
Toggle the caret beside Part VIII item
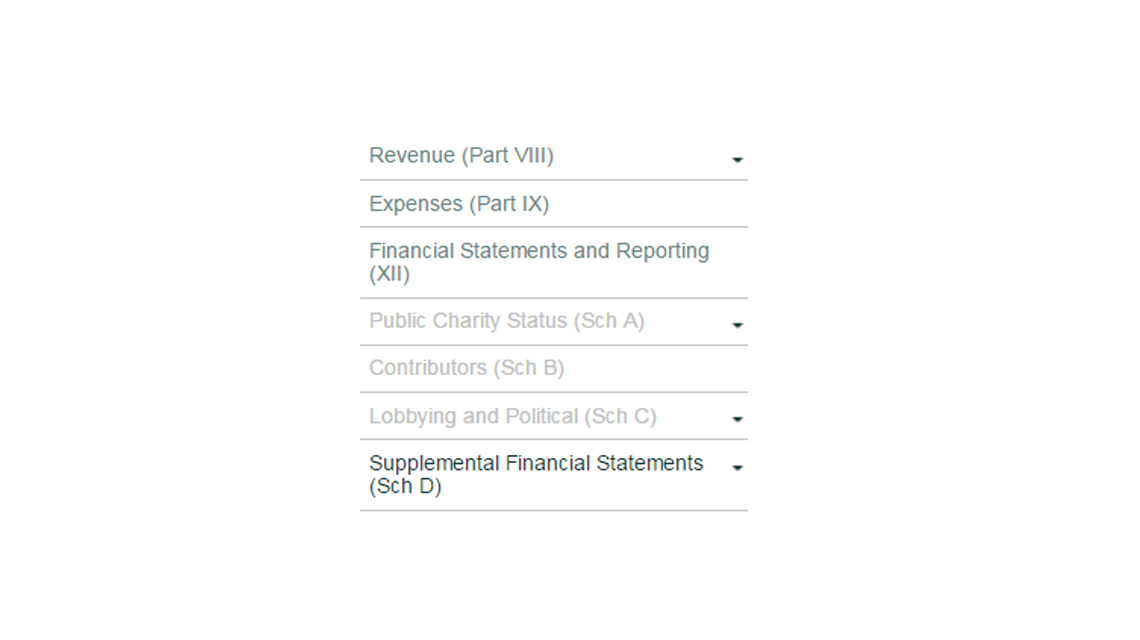pyautogui.click(x=737, y=160)
